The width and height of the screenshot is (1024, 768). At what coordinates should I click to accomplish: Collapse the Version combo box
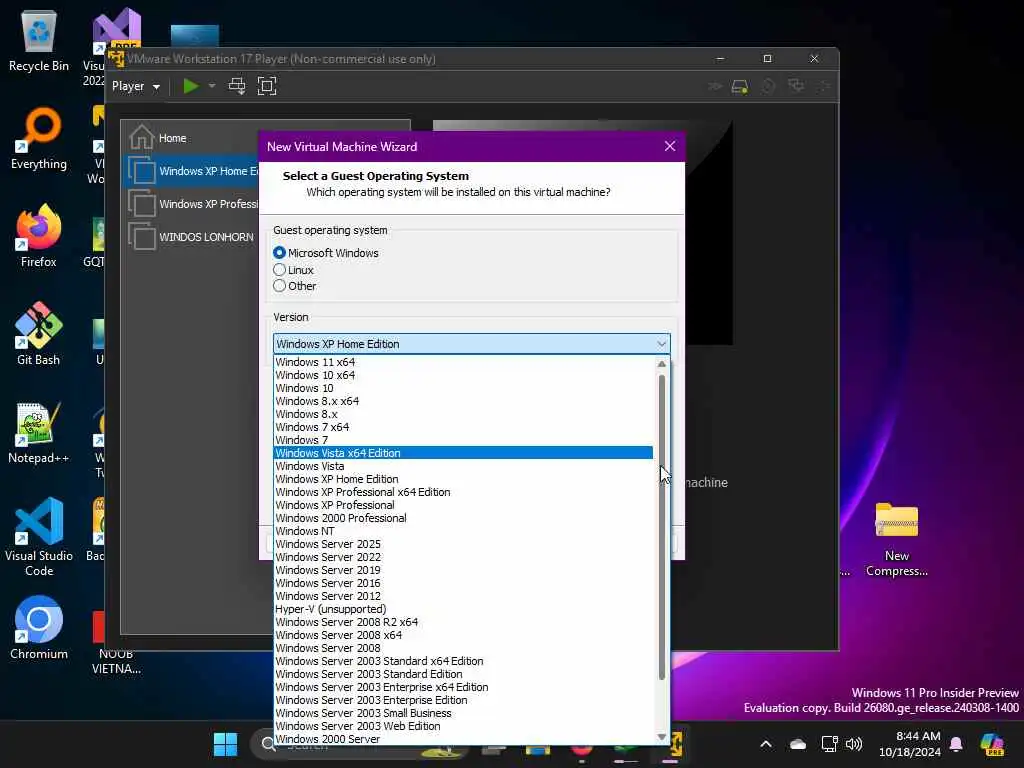(661, 344)
